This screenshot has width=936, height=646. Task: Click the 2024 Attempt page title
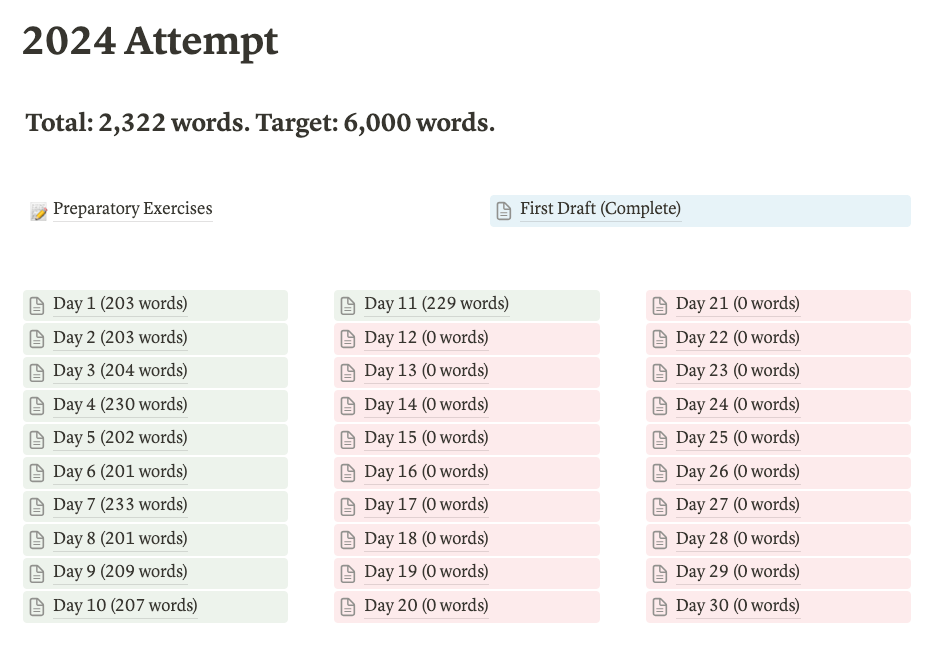click(x=150, y=42)
